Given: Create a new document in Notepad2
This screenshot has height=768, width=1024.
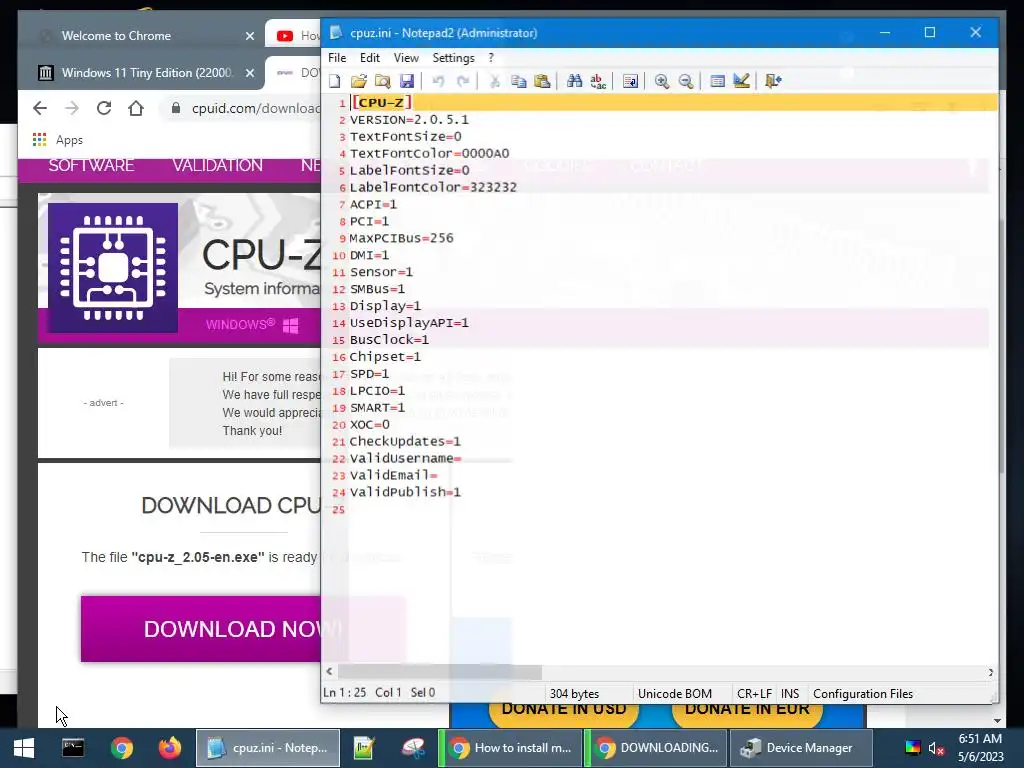Looking at the screenshot, I should click(335, 81).
